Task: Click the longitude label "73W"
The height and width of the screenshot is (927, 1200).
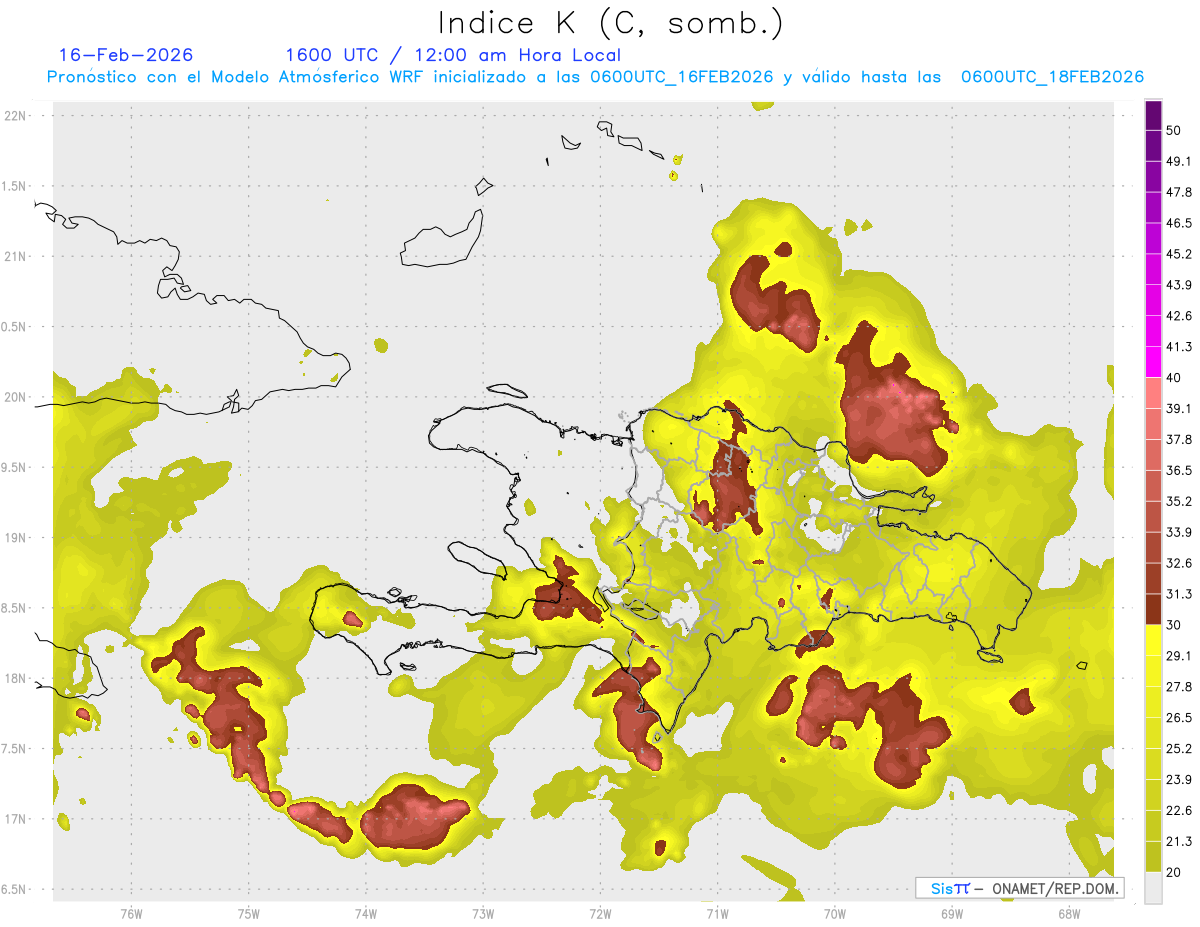Action: click(483, 913)
